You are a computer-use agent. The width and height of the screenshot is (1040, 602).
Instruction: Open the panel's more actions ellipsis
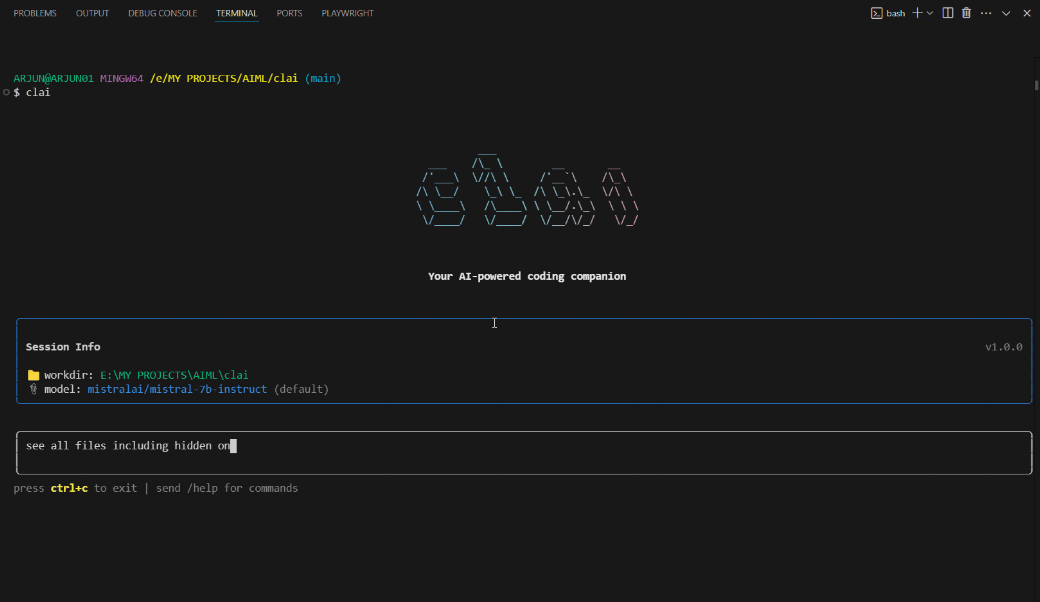[986, 13]
